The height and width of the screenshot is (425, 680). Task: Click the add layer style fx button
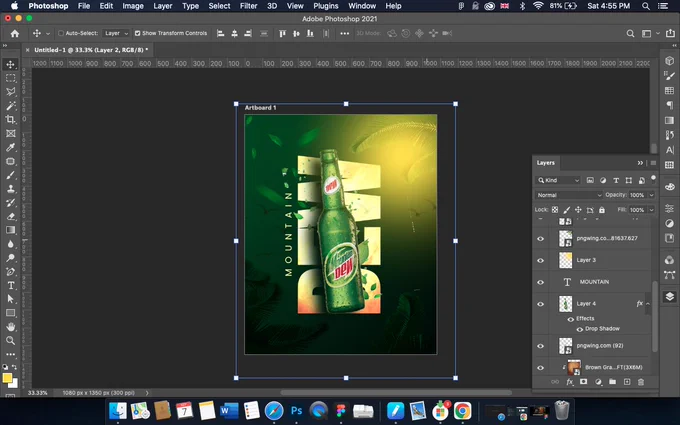point(569,382)
